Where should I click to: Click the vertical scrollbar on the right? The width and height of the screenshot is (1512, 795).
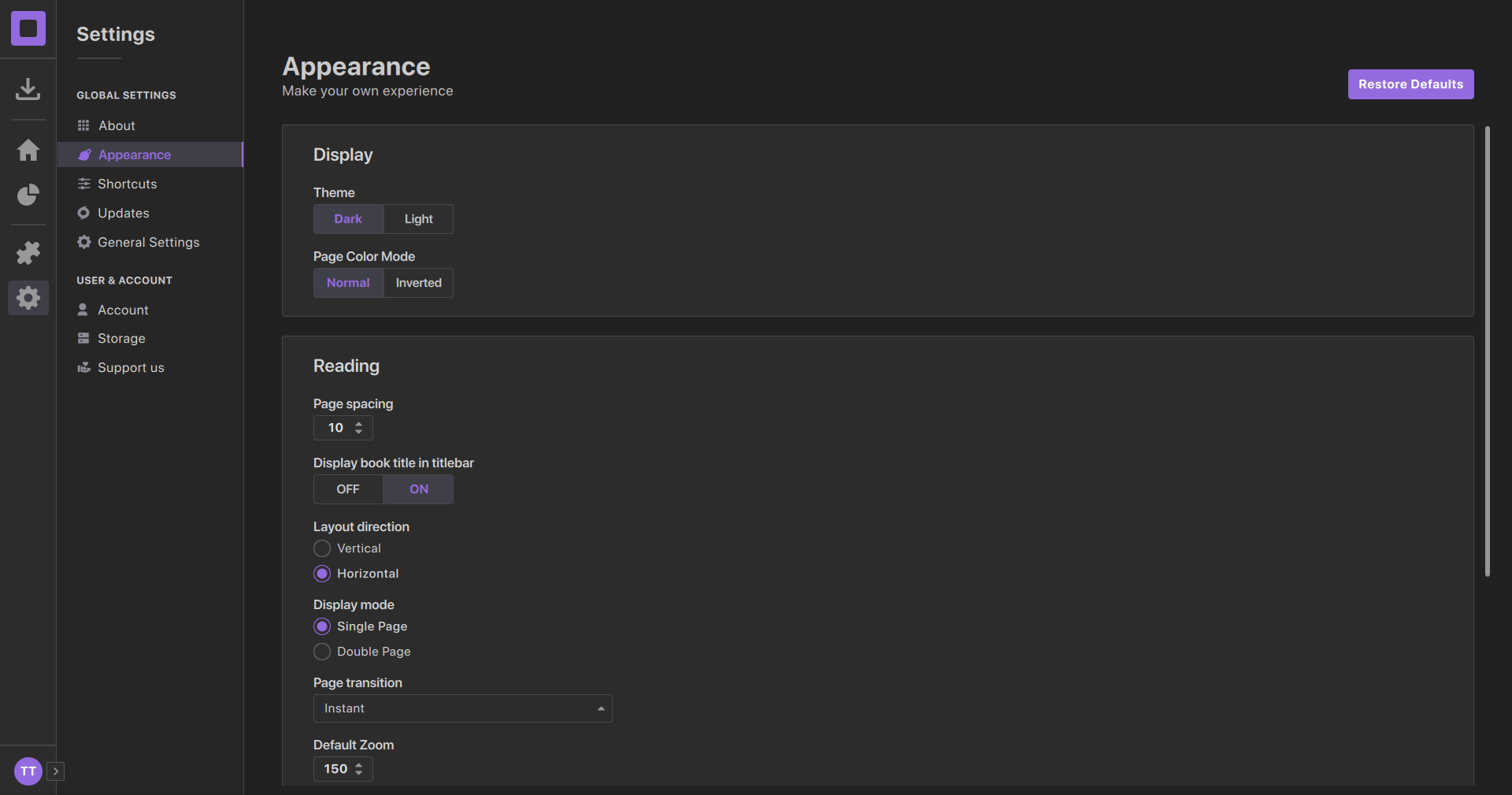pos(1487,351)
